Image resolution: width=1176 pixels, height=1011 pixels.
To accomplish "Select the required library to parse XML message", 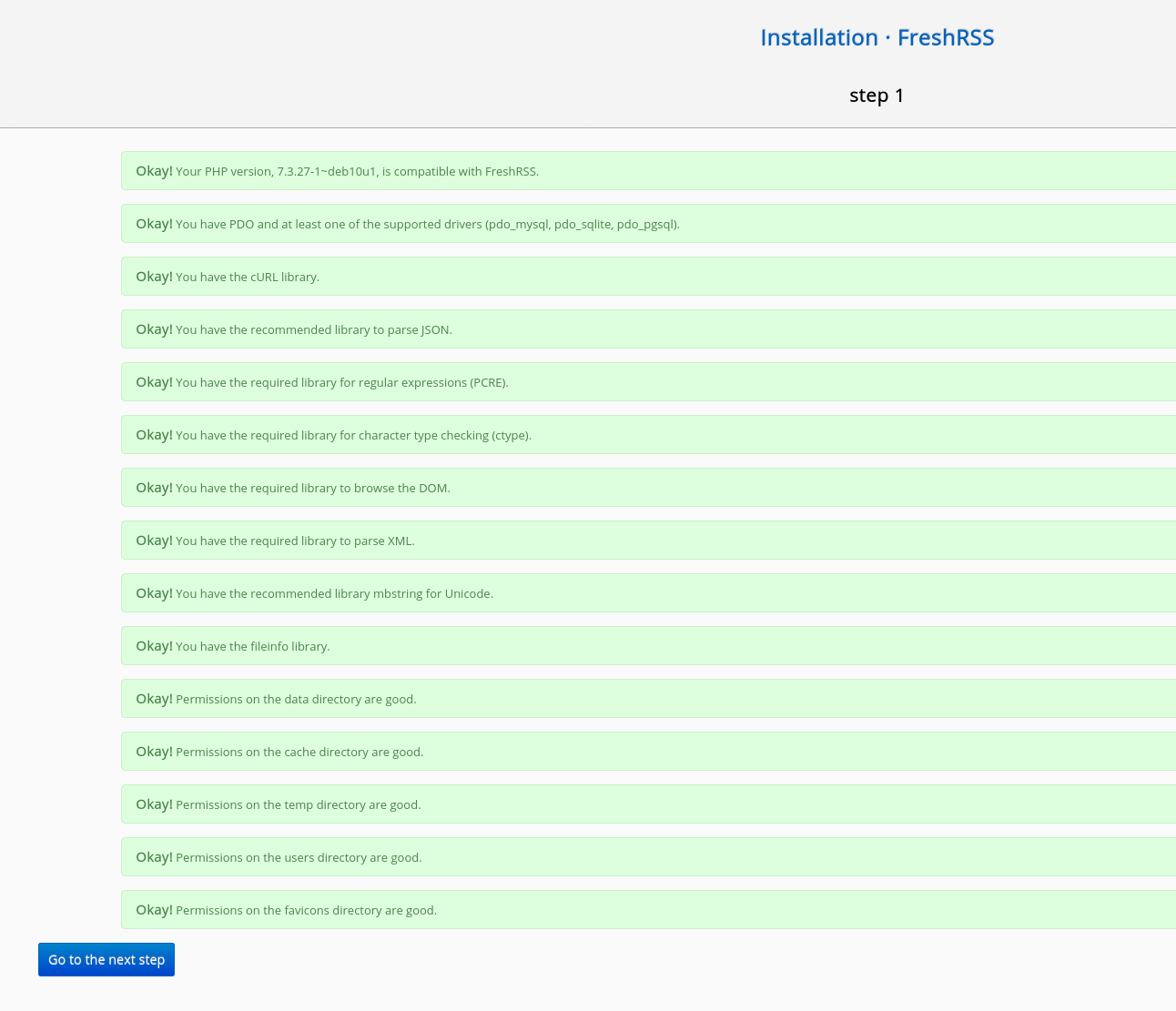I will 648,541.
